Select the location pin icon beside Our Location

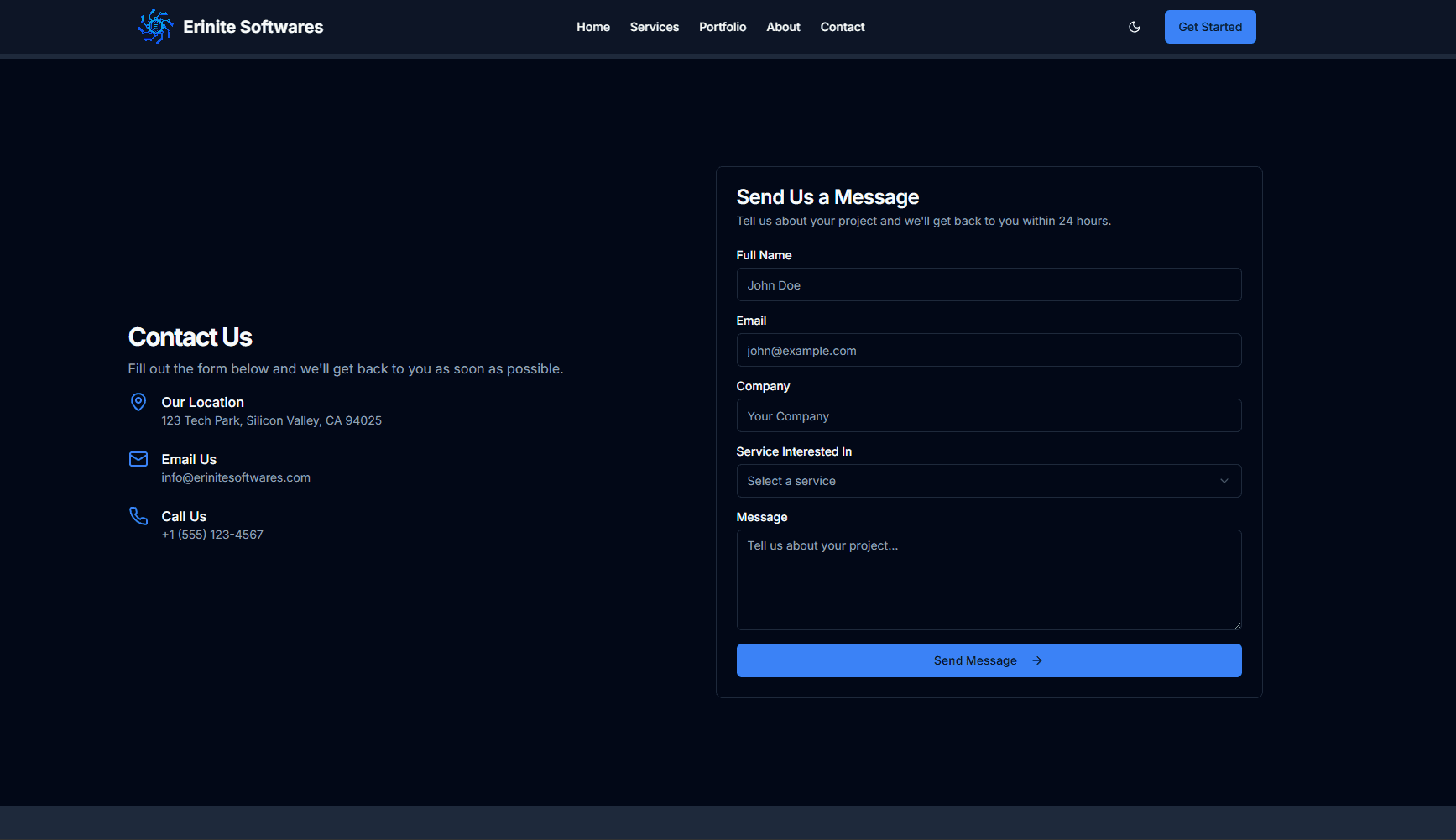(x=138, y=402)
